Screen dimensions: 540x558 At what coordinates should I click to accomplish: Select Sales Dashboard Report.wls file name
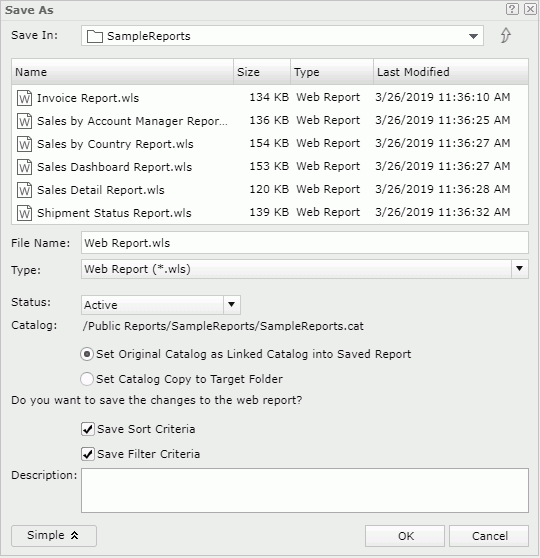pos(114,167)
